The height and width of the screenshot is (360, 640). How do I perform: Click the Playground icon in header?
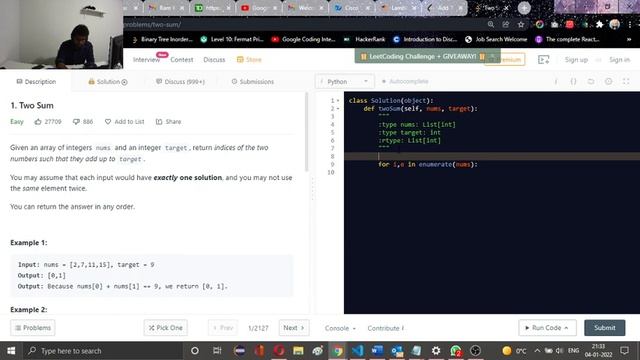[544, 60]
